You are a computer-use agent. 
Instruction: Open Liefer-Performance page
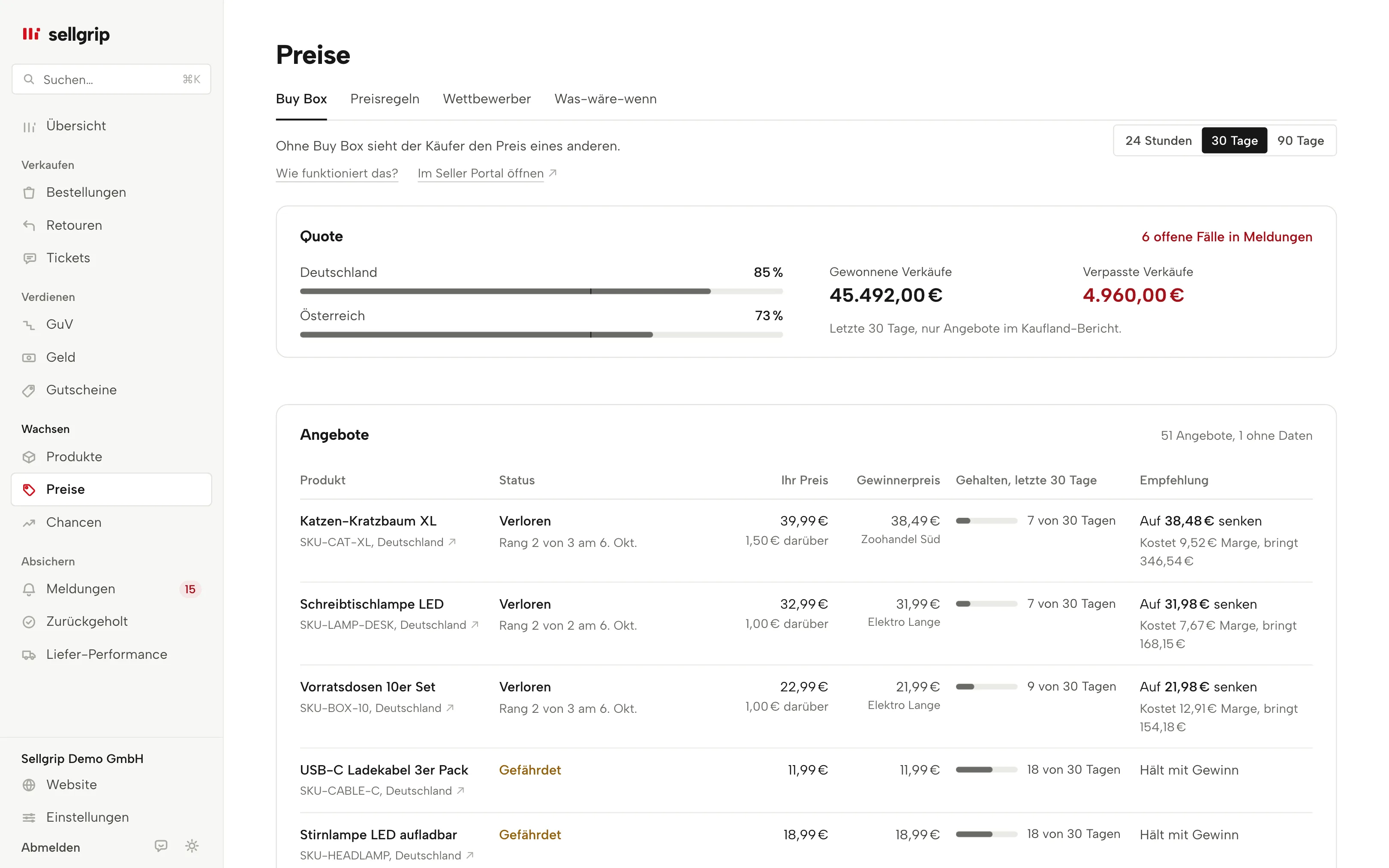pyautogui.click(x=111, y=655)
